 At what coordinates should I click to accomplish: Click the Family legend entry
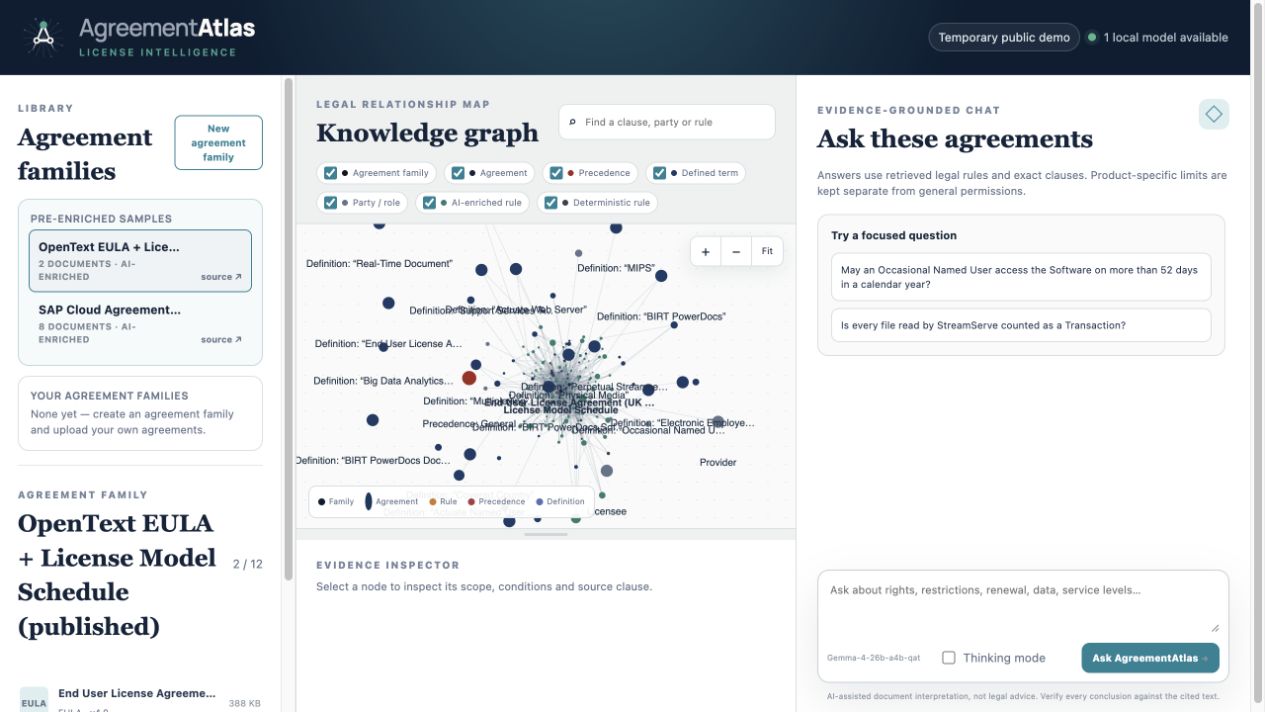pyautogui.click(x=336, y=502)
